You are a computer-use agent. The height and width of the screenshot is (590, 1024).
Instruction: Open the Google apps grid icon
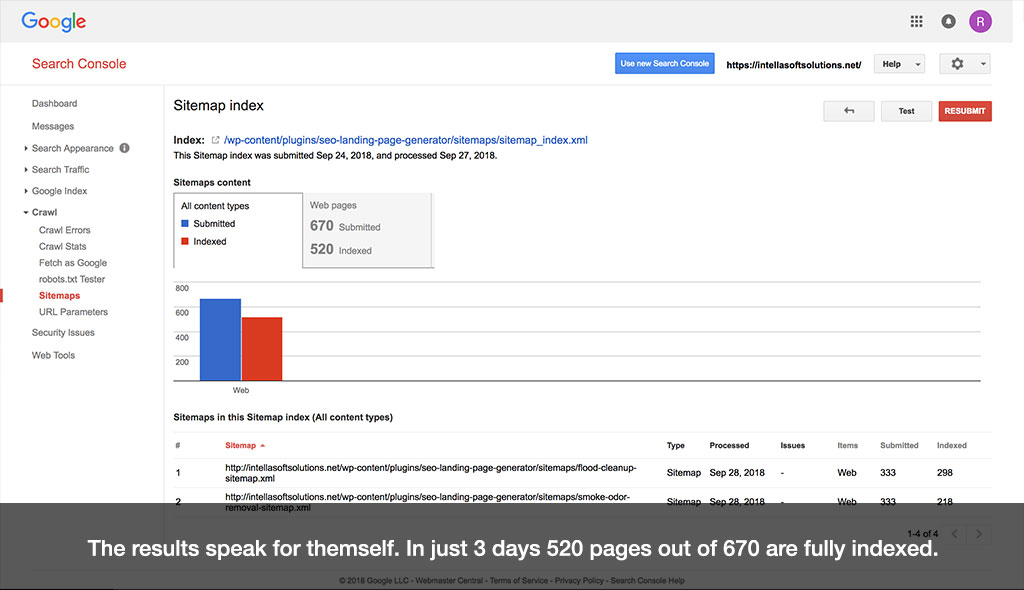point(916,20)
